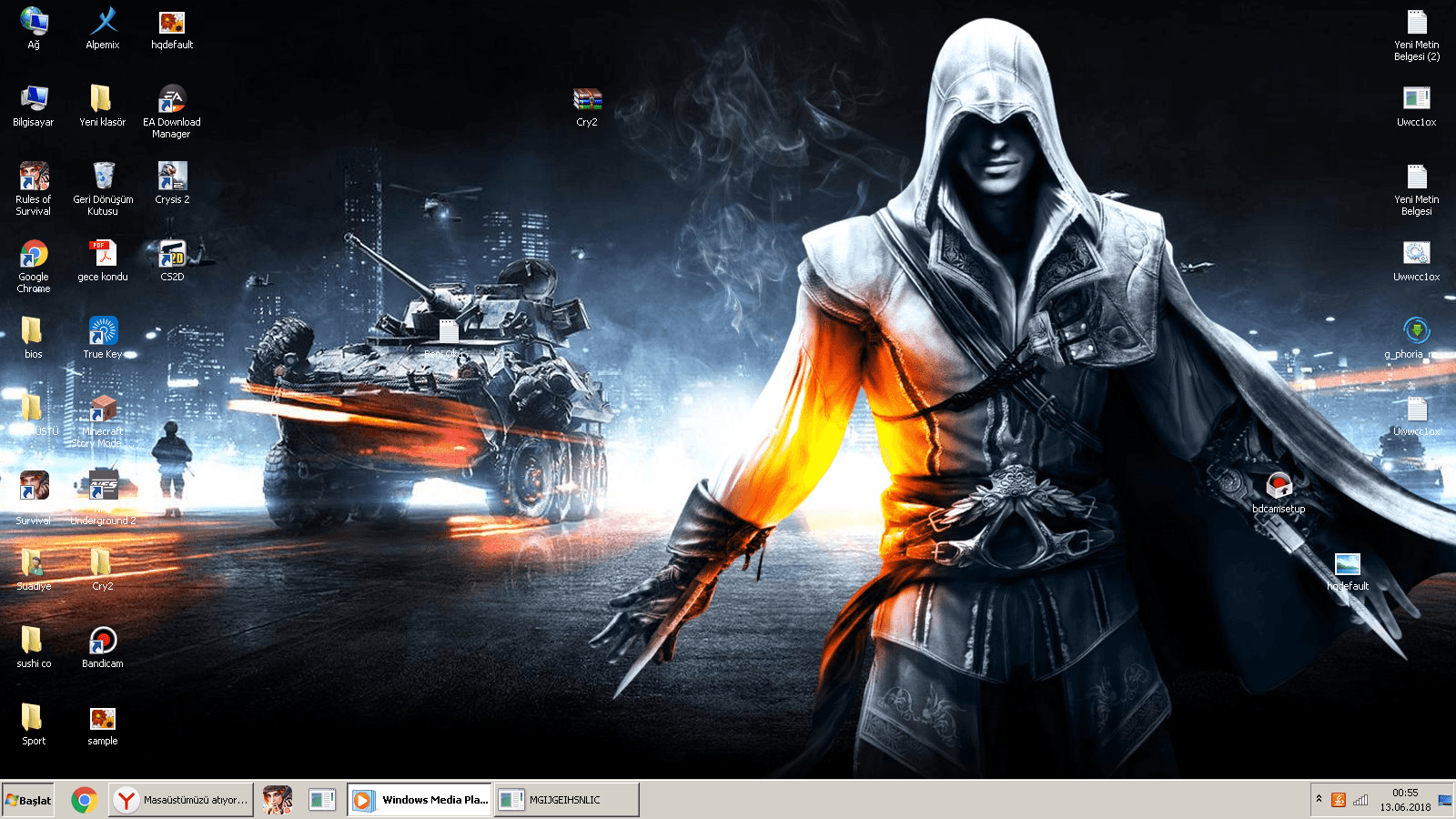Switch to MGIJGEIHSNLIC taskbar window

click(x=567, y=800)
